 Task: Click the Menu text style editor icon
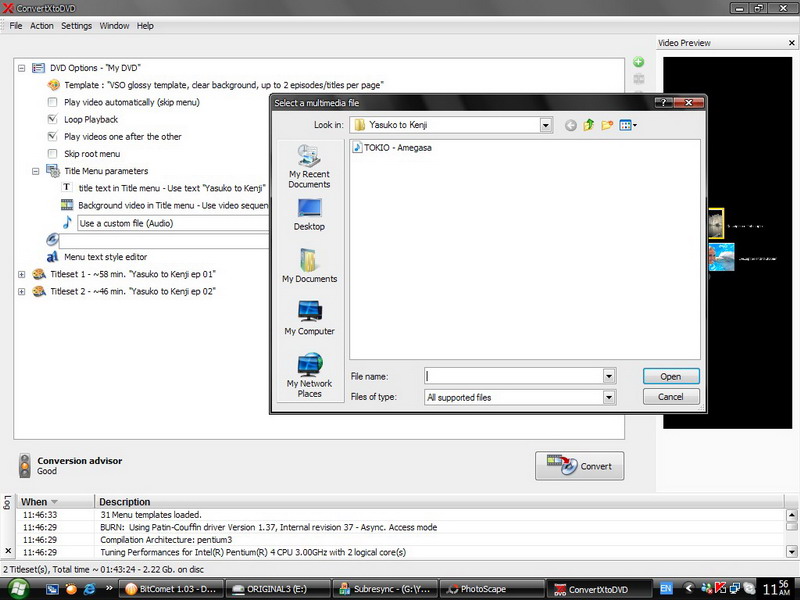coord(52,257)
